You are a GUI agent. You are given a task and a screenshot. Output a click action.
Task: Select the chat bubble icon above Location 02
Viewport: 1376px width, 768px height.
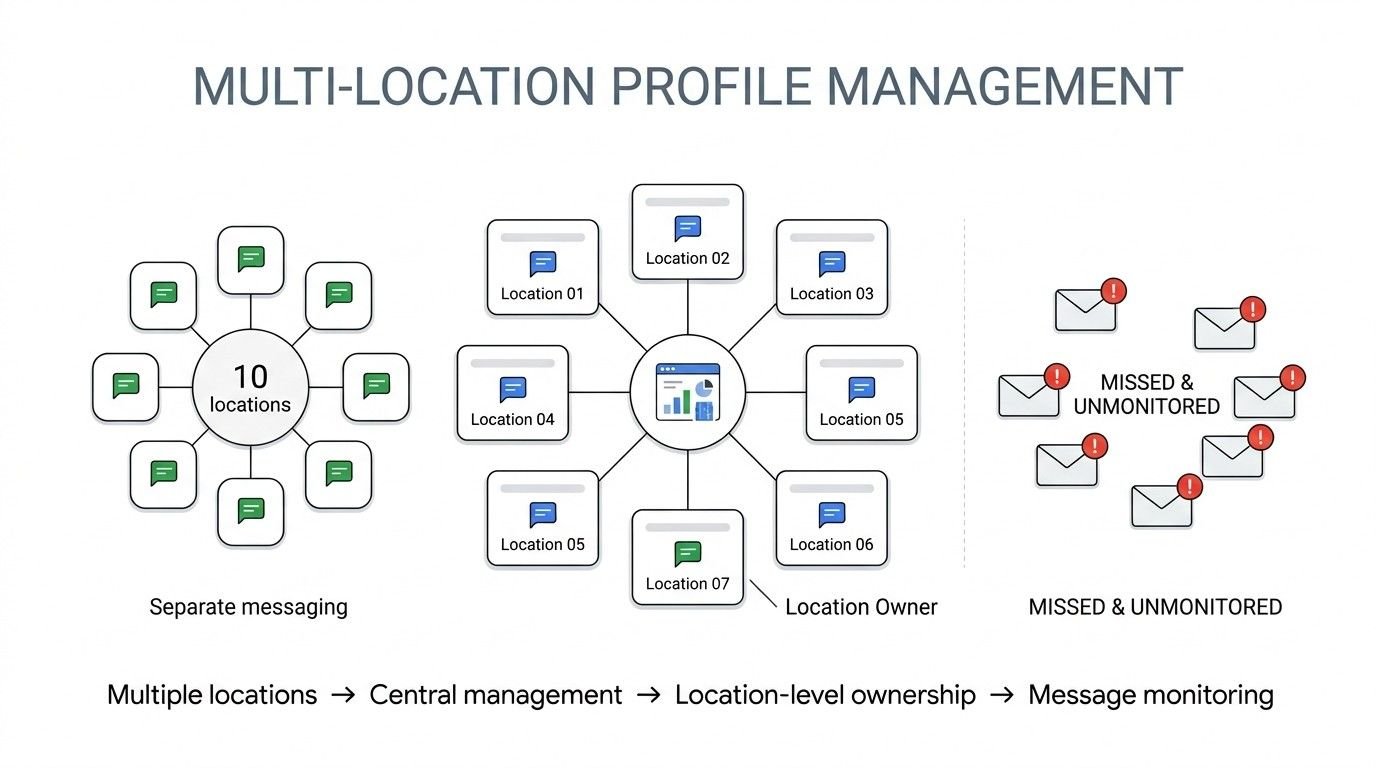pos(688,228)
